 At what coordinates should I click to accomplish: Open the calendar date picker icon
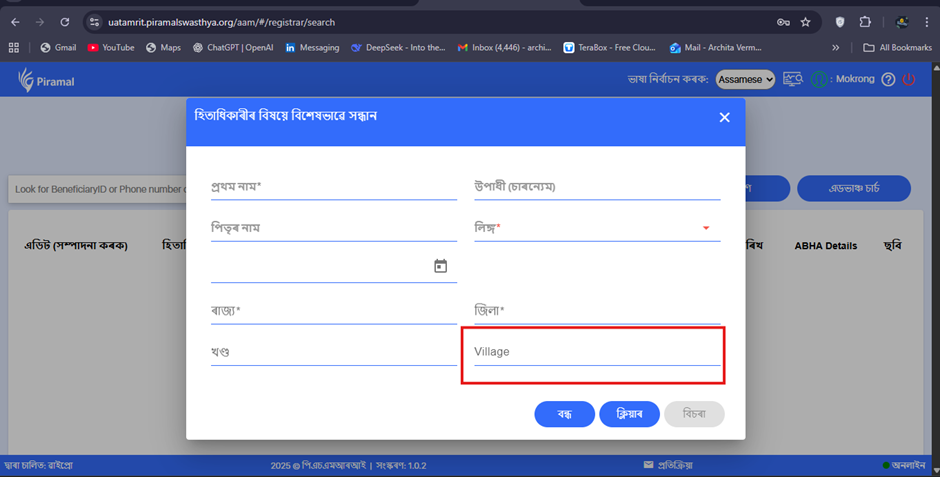pos(440,266)
